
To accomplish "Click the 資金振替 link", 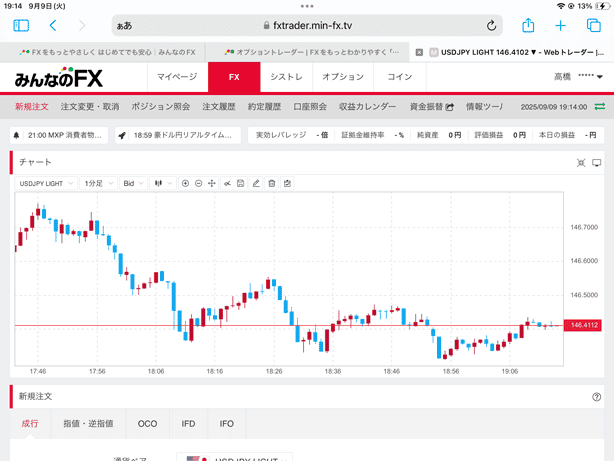I will [432, 106].
